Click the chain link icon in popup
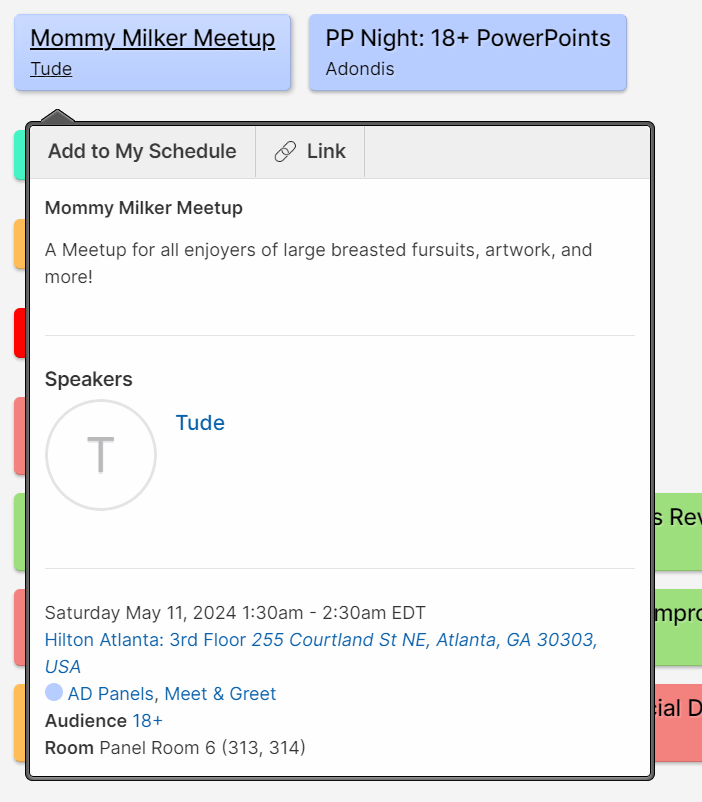This screenshot has width=702, height=802. coord(285,152)
